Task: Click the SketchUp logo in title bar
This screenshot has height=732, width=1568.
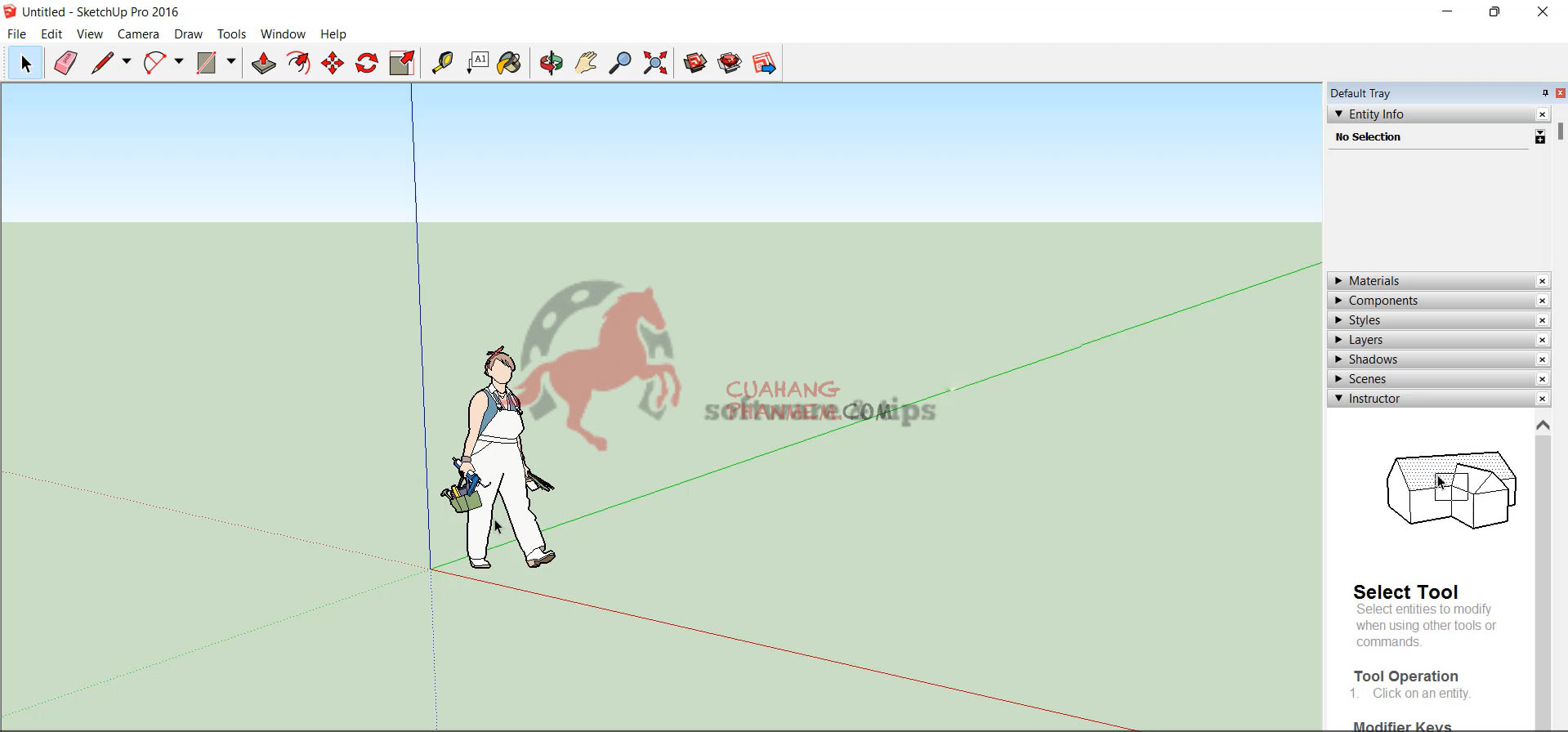Action: (10, 11)
